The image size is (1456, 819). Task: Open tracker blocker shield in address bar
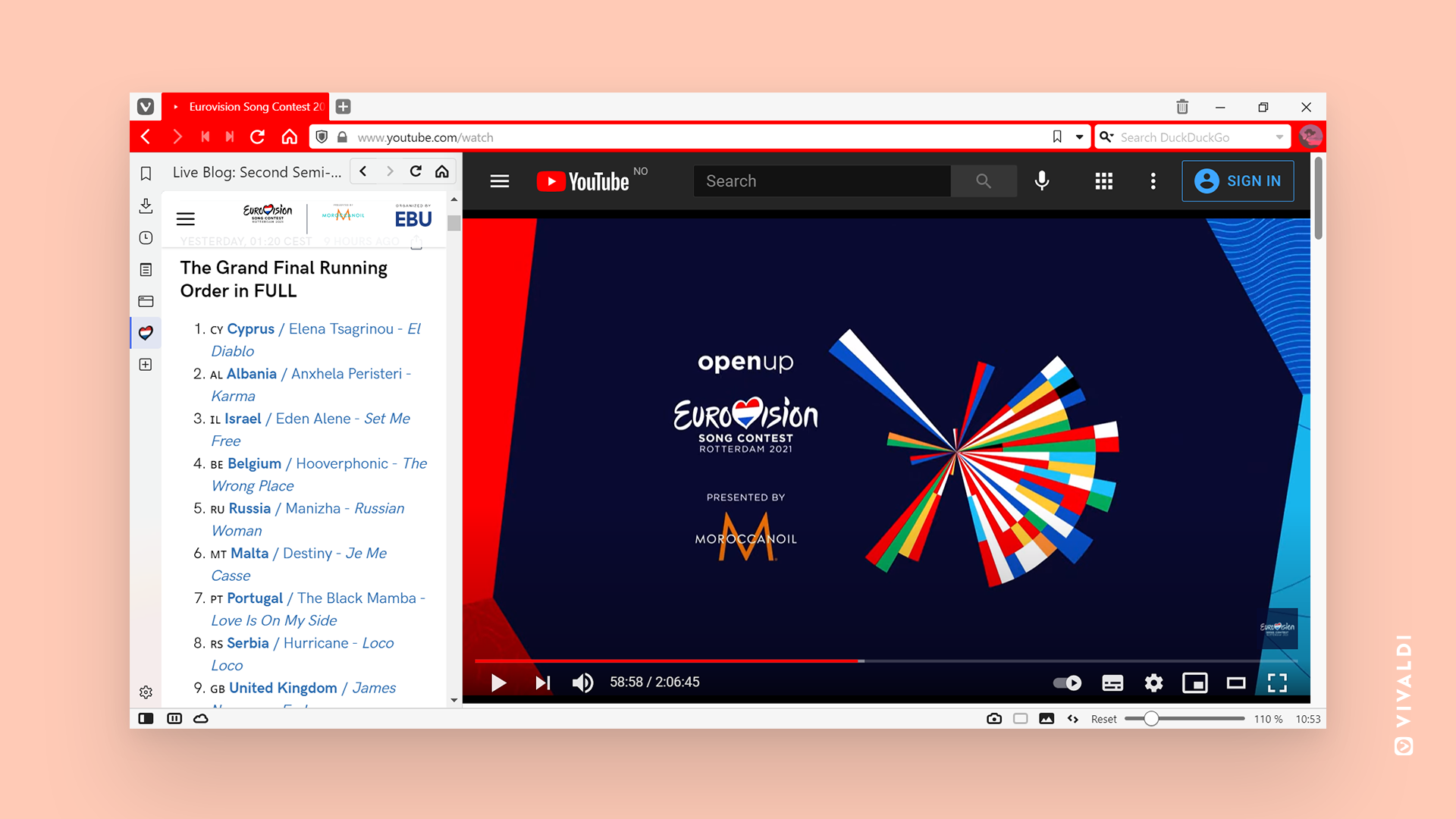pyautogui.click(x=322, y=136)
